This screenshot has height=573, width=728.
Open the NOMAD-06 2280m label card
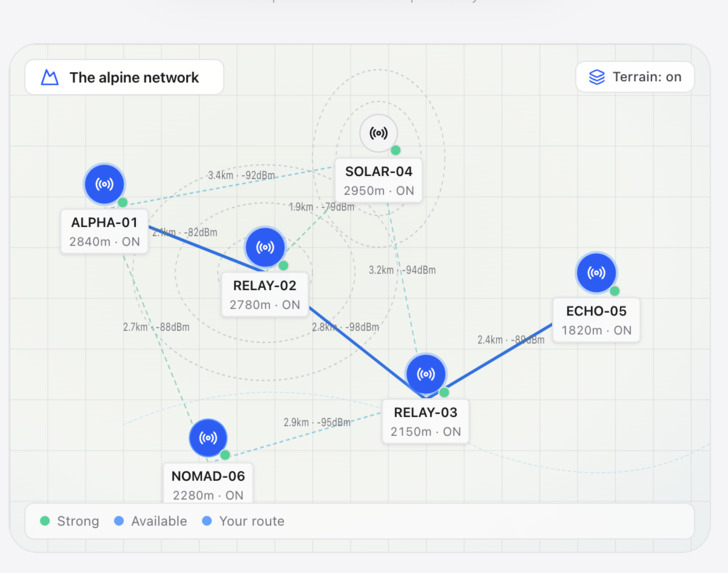(208, 483)
